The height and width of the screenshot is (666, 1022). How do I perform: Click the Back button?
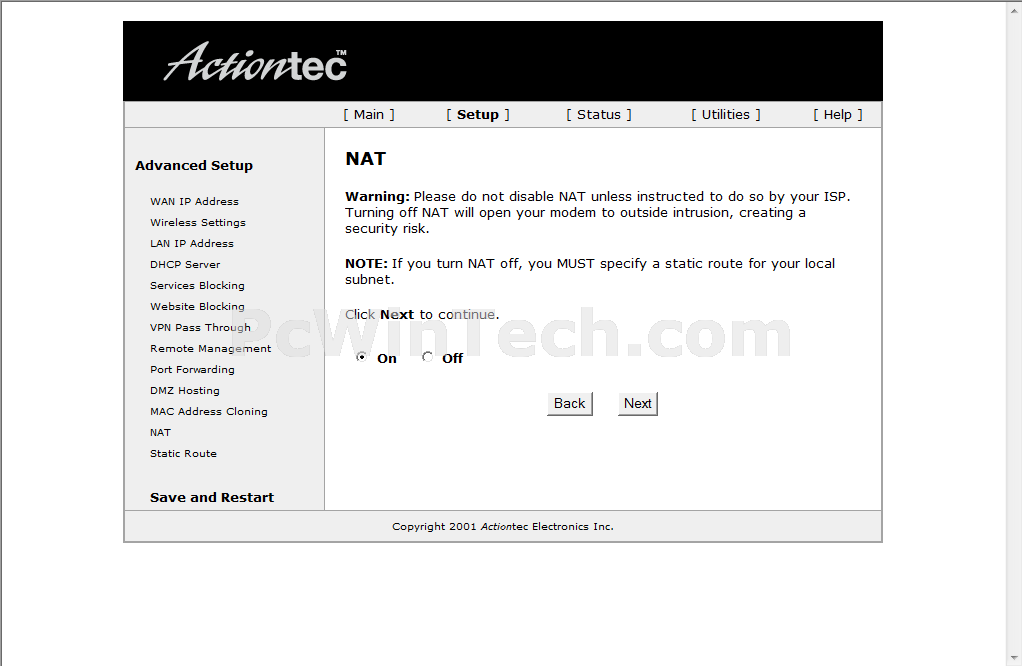click(570, 403)
